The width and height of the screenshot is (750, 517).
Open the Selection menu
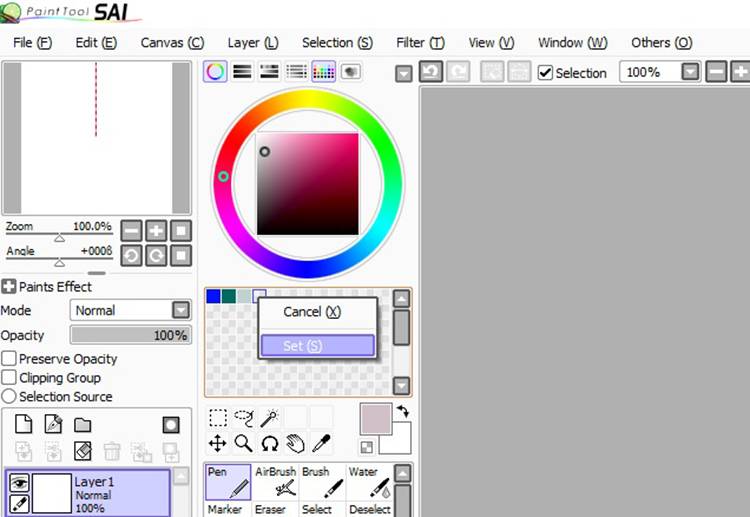point(337,43)
